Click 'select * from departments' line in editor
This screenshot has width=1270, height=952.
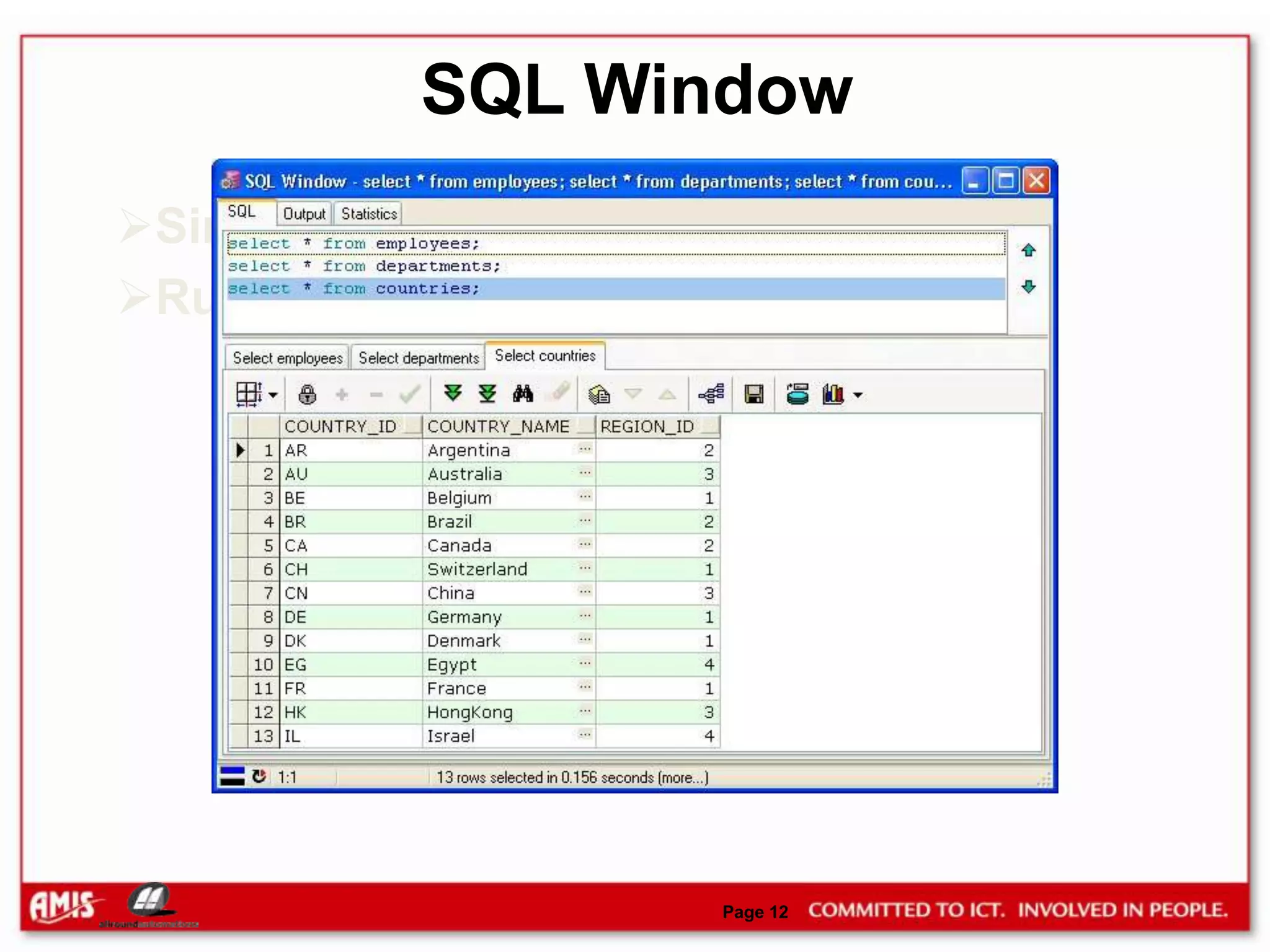[x=364, y=266]
